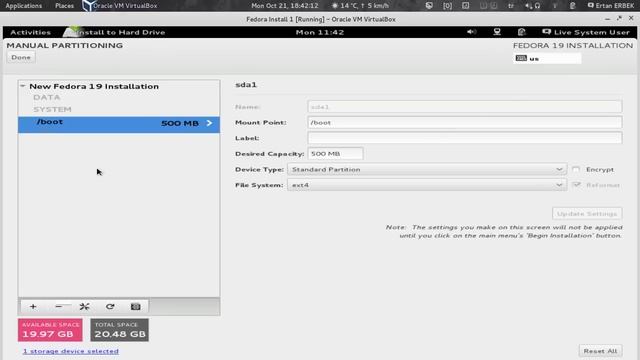Viewport: 640px width, 360px height.
Task: Click host clock 'Mon Oct 21, 18:42:12'
Action: [284, 6]
